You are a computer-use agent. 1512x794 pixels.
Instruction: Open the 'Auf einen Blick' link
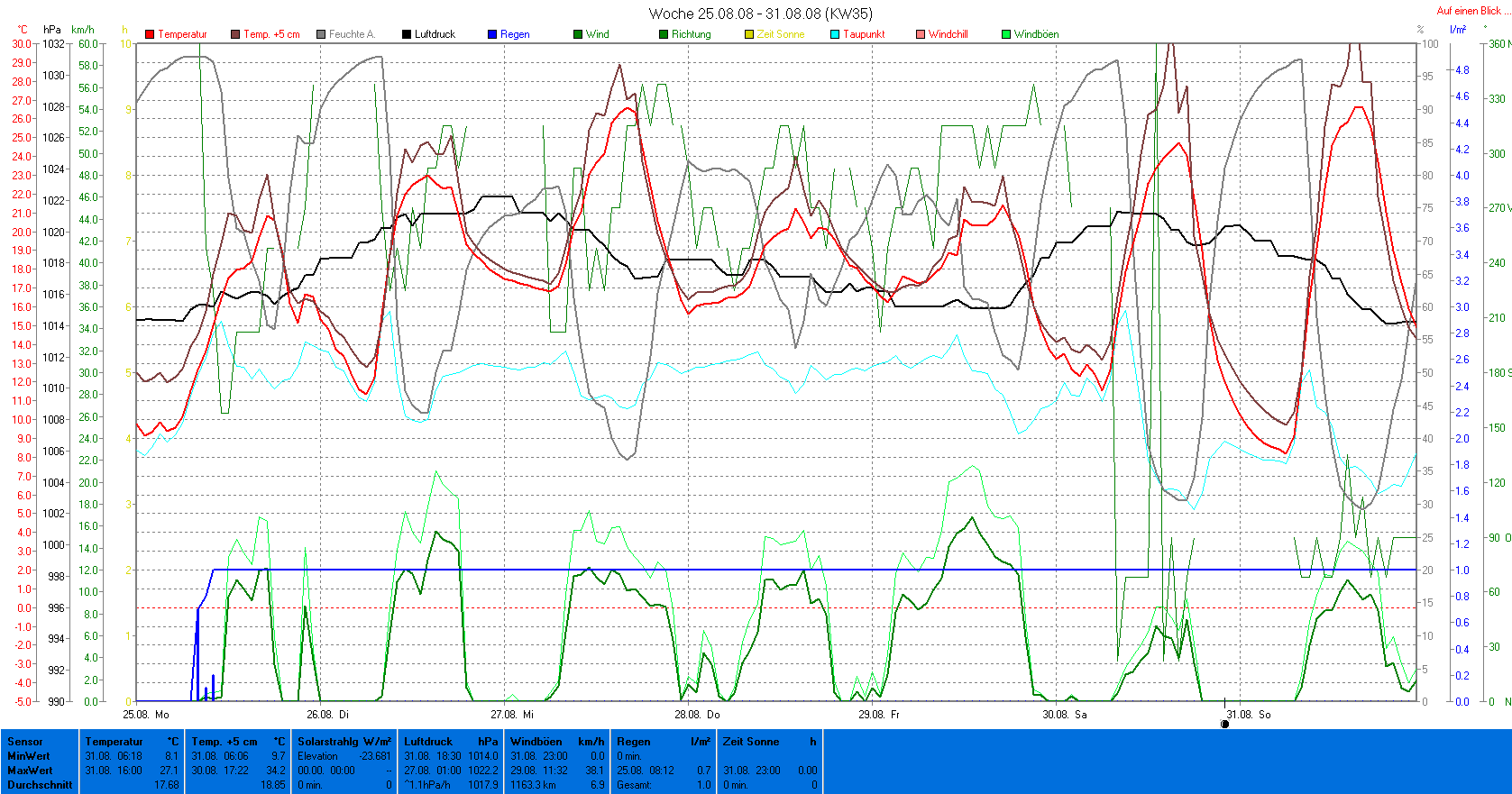click(x=1469, y=11)
